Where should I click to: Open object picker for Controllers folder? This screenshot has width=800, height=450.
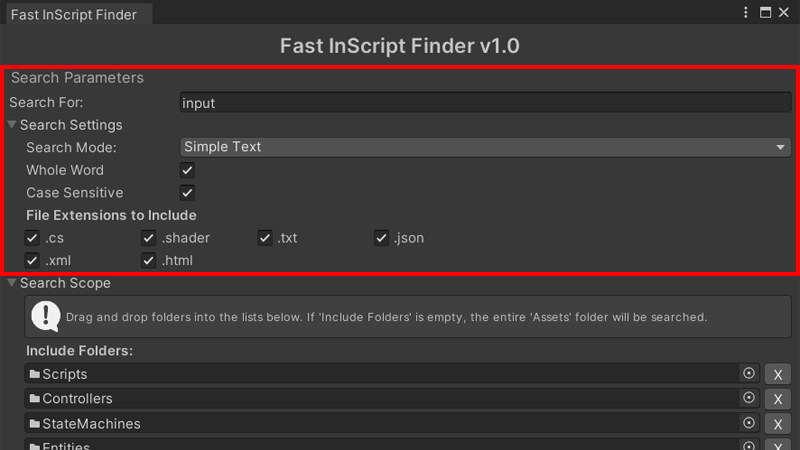pos(748,398)
